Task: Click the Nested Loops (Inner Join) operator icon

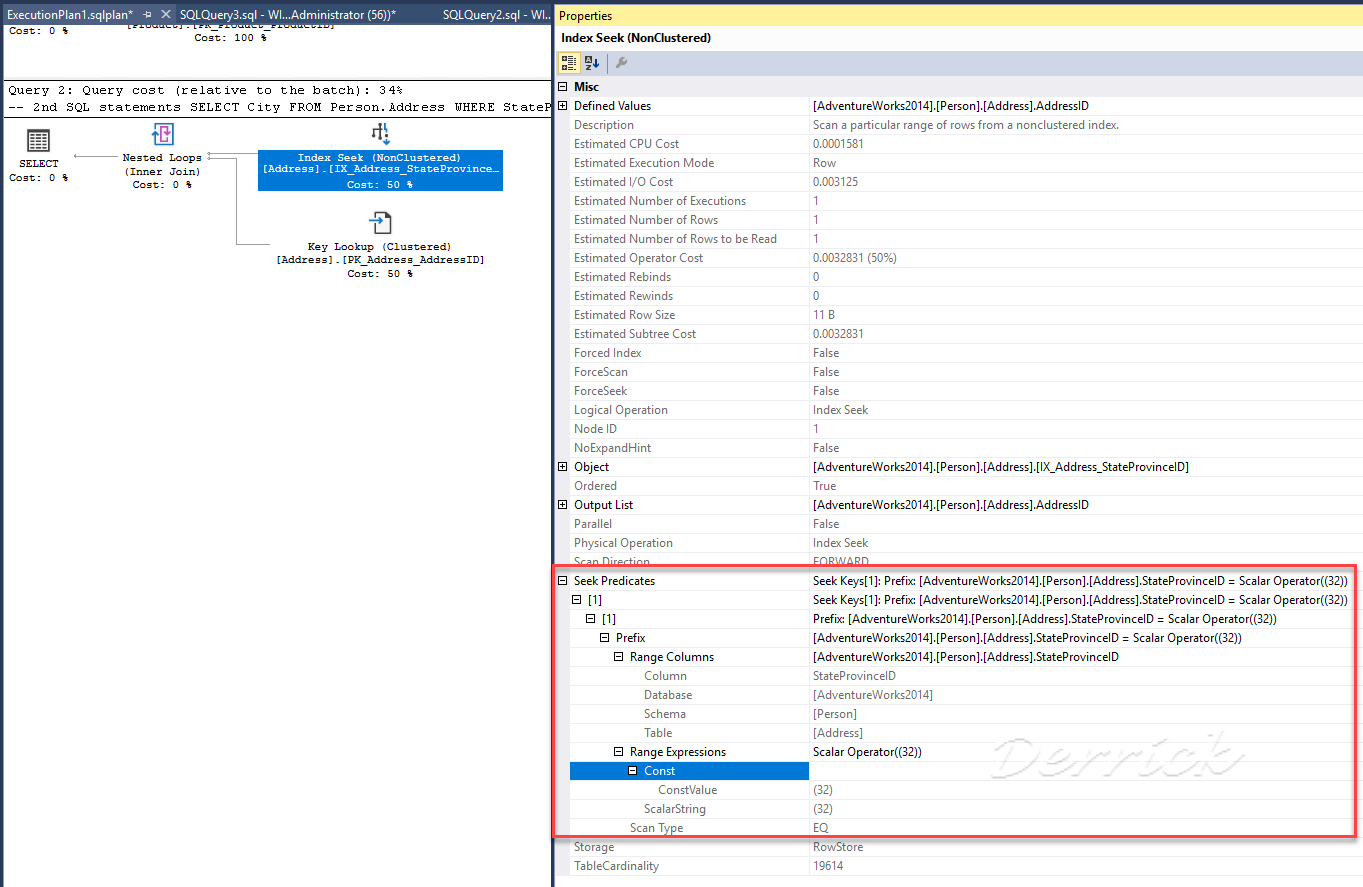Action: tap(163, 133)
